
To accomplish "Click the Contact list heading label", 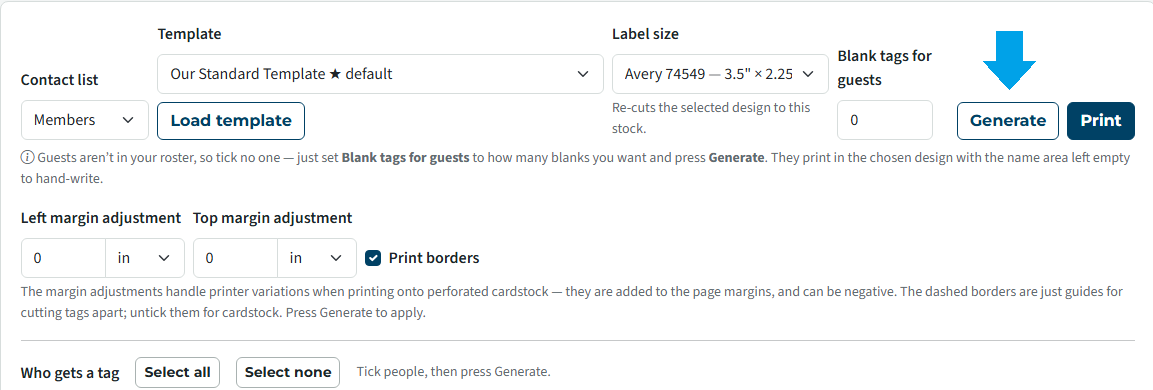I will click(60, 80).
